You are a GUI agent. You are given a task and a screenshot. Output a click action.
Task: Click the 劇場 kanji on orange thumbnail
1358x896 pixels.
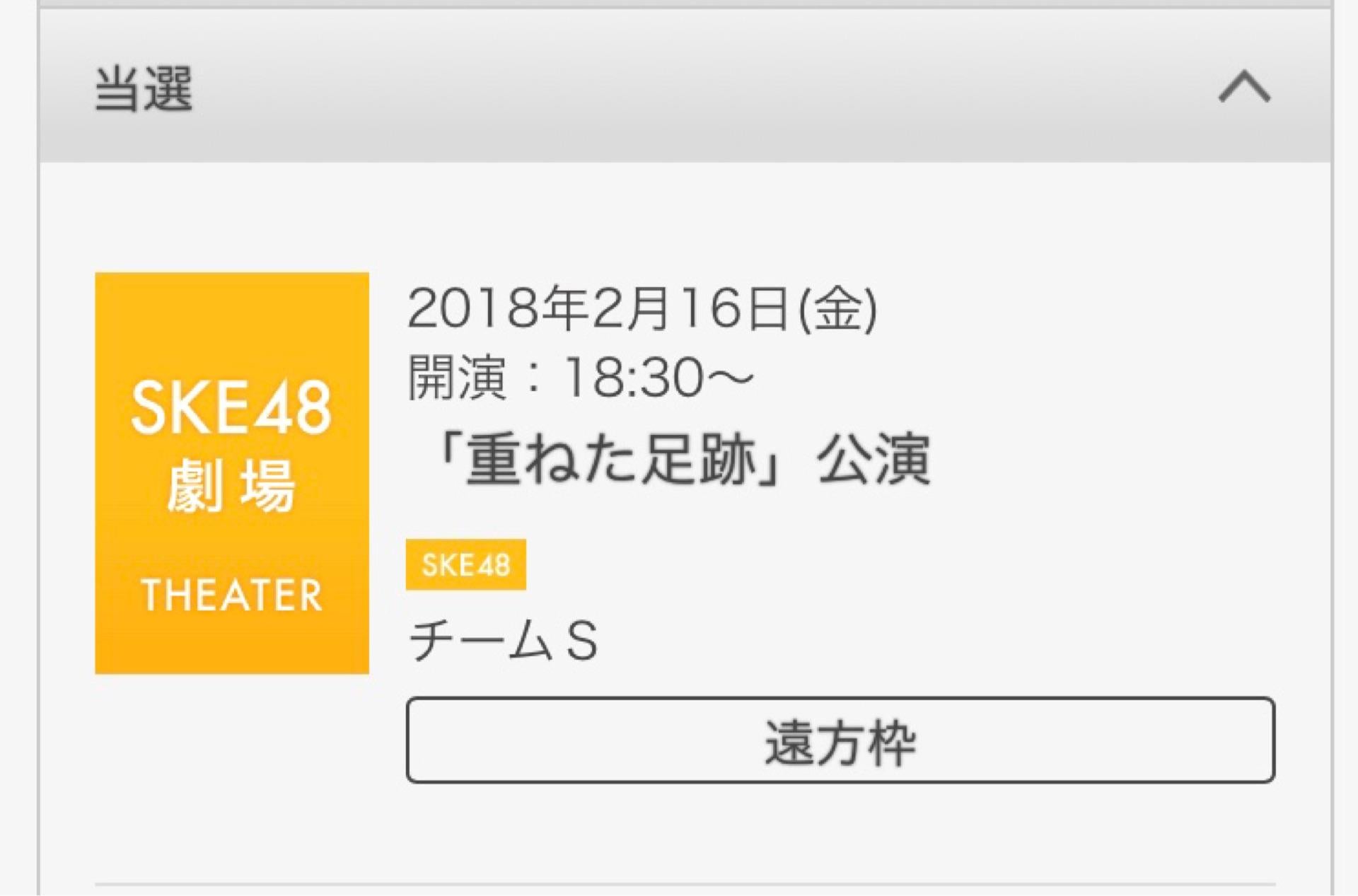coord(231,486)
